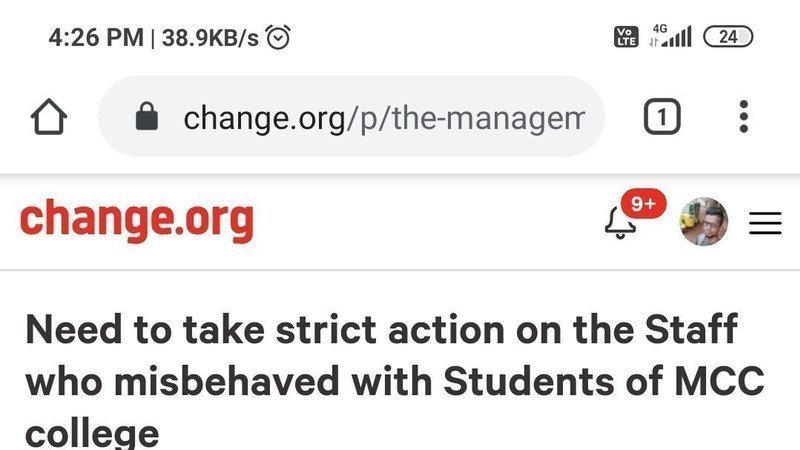Screen dimensions: 800x450
Task: Tap the alarm clock status icon
Action: click(x=280, y=37)
